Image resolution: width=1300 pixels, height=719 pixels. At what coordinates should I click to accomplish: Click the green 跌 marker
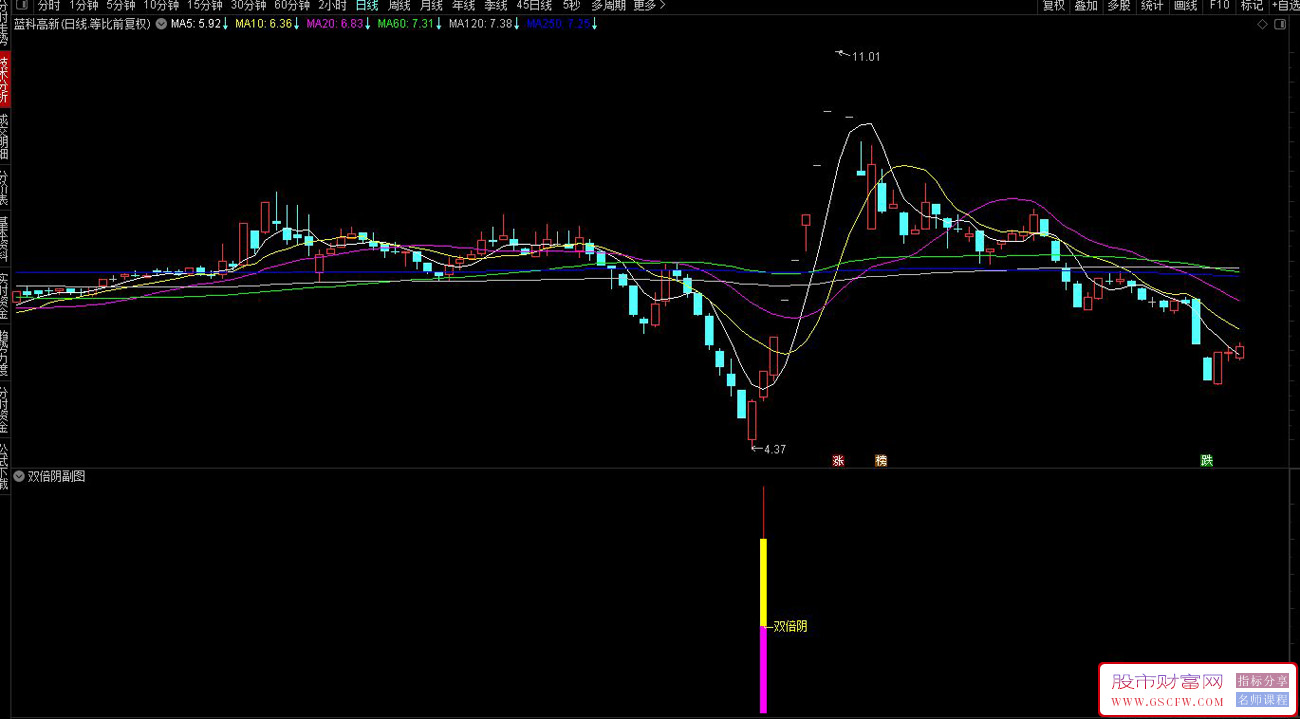tap(1207, 461)
